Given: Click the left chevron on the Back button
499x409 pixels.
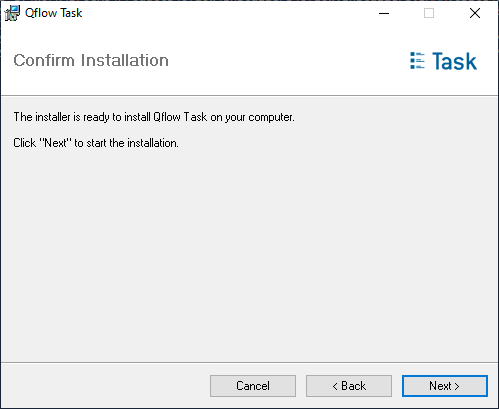Looking at the screenshot, I should pos(335,386).
